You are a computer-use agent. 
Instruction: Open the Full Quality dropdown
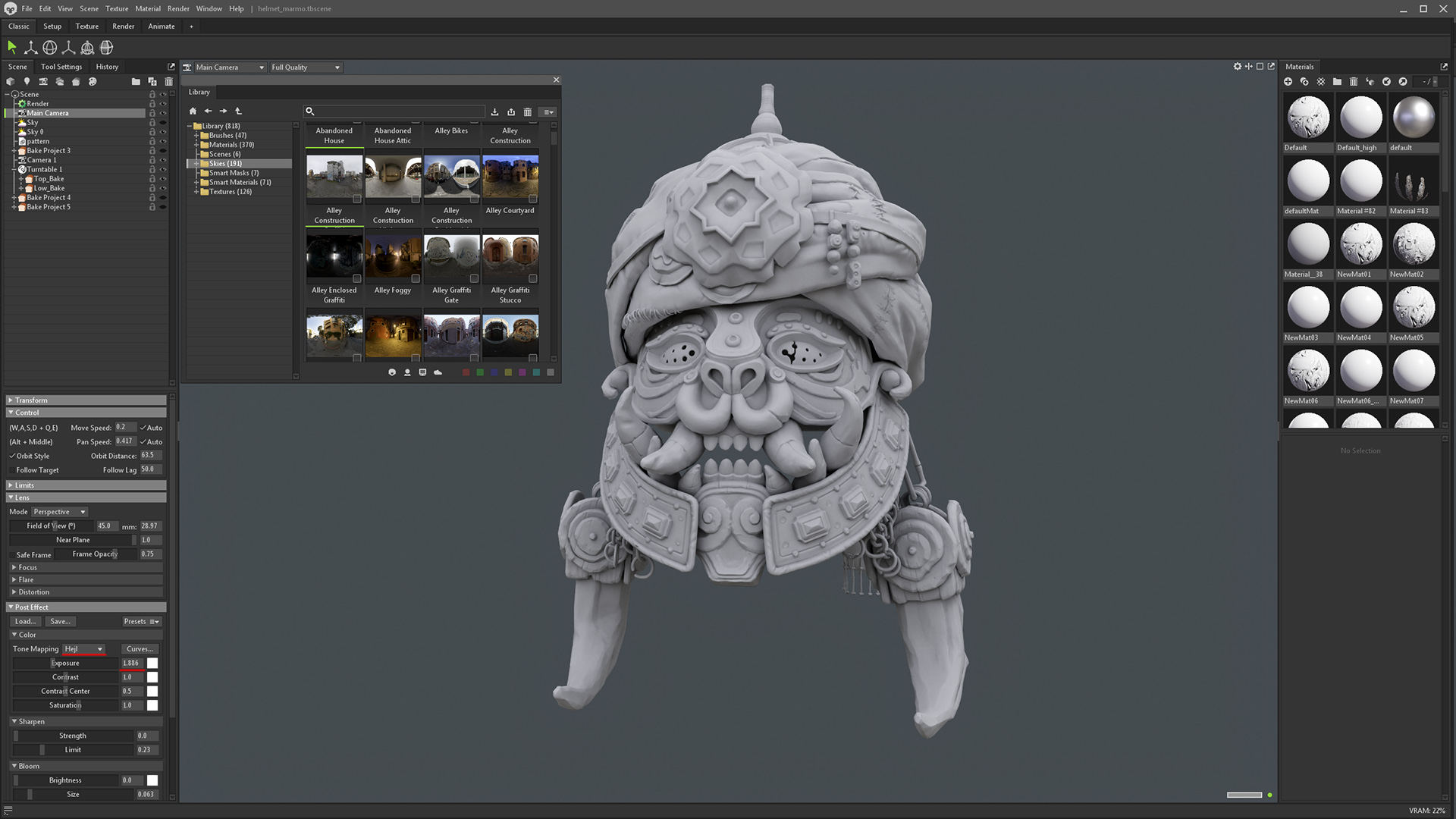306,67
